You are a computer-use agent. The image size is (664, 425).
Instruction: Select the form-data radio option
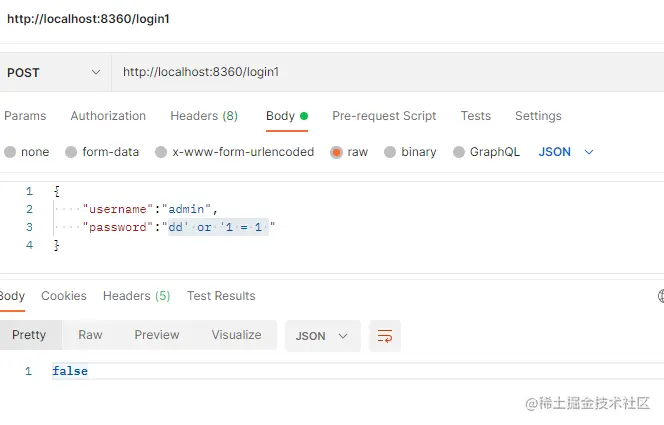(71, 152)
